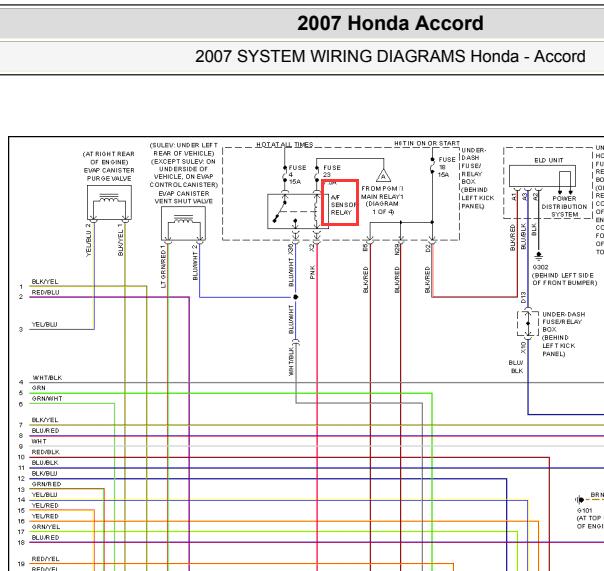Select the "HOT IN ON OR START" label
The width and height of the screenshot is (604, 571).
click(427, 143)
